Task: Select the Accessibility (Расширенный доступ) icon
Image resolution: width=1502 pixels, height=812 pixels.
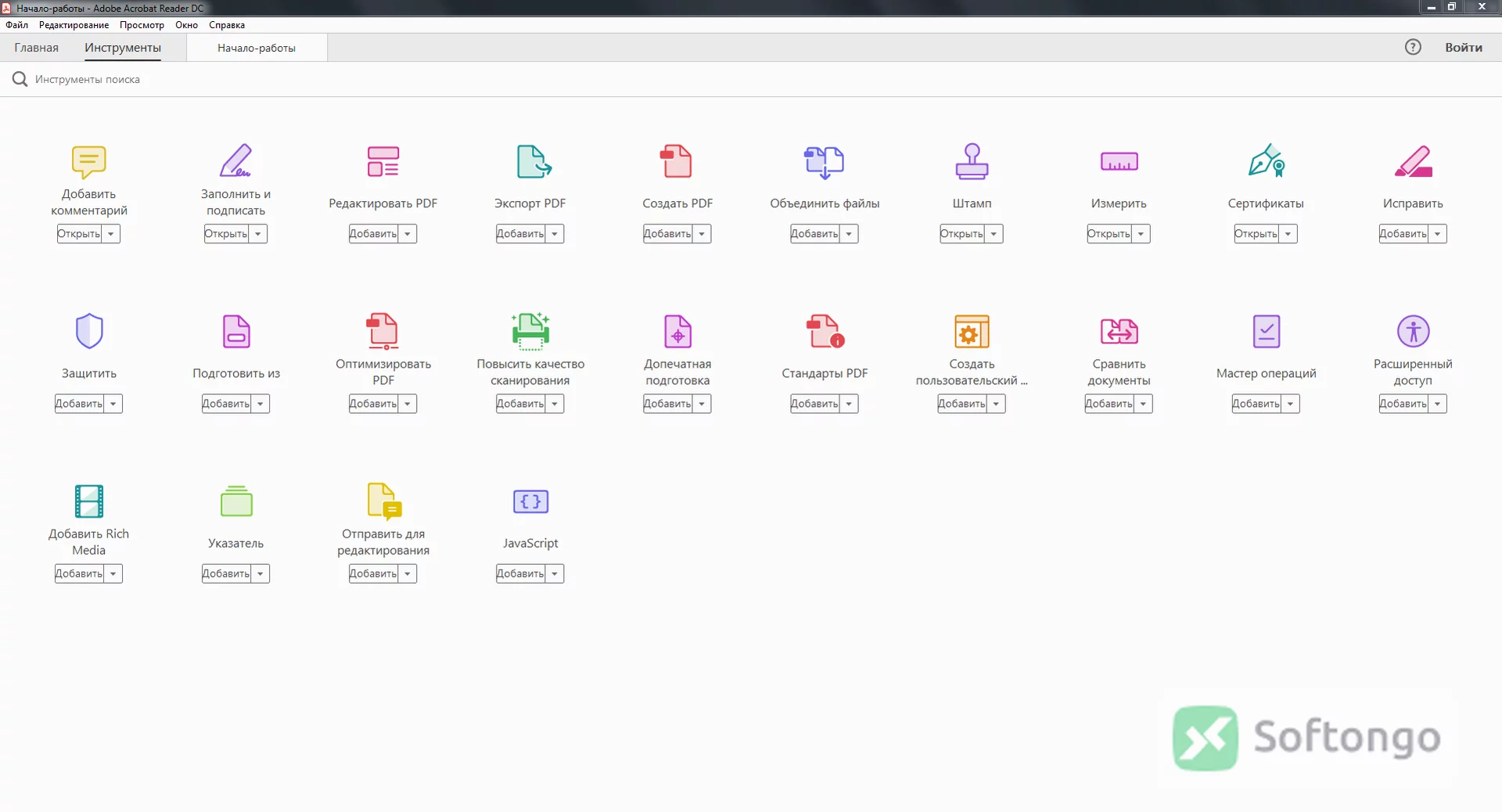Action: [1413, 331]
